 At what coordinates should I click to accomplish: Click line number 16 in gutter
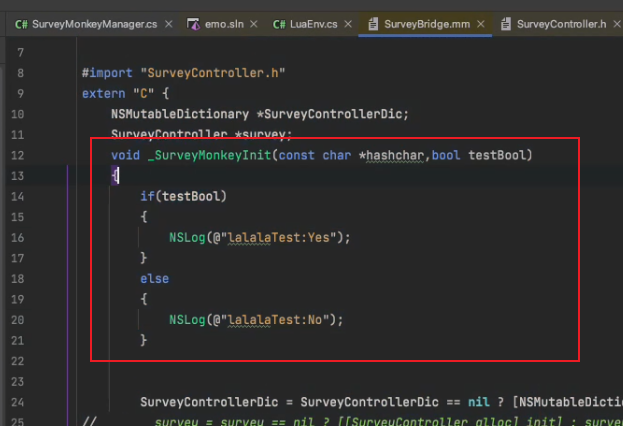(17, 238)
